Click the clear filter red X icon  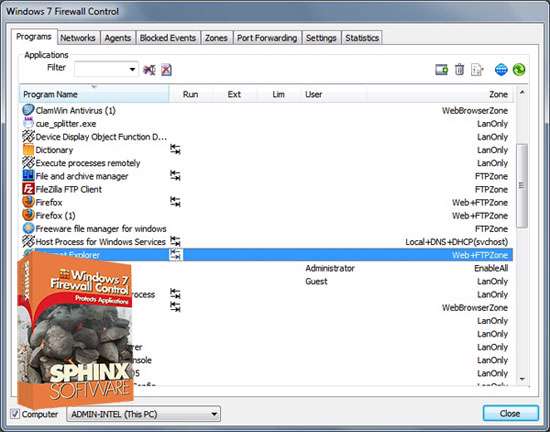[166, 70]
